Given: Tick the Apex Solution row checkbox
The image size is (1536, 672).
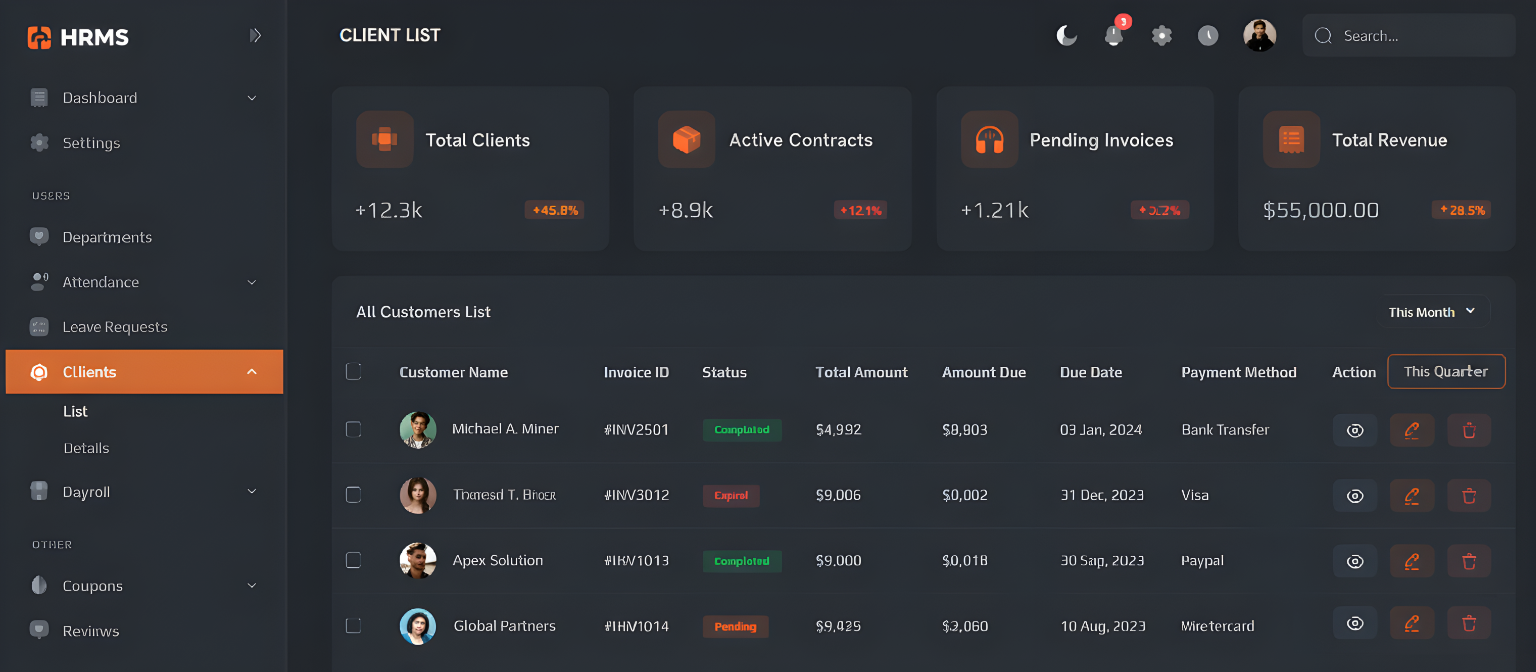Looking at the screenshot, I should coord(353,560).
